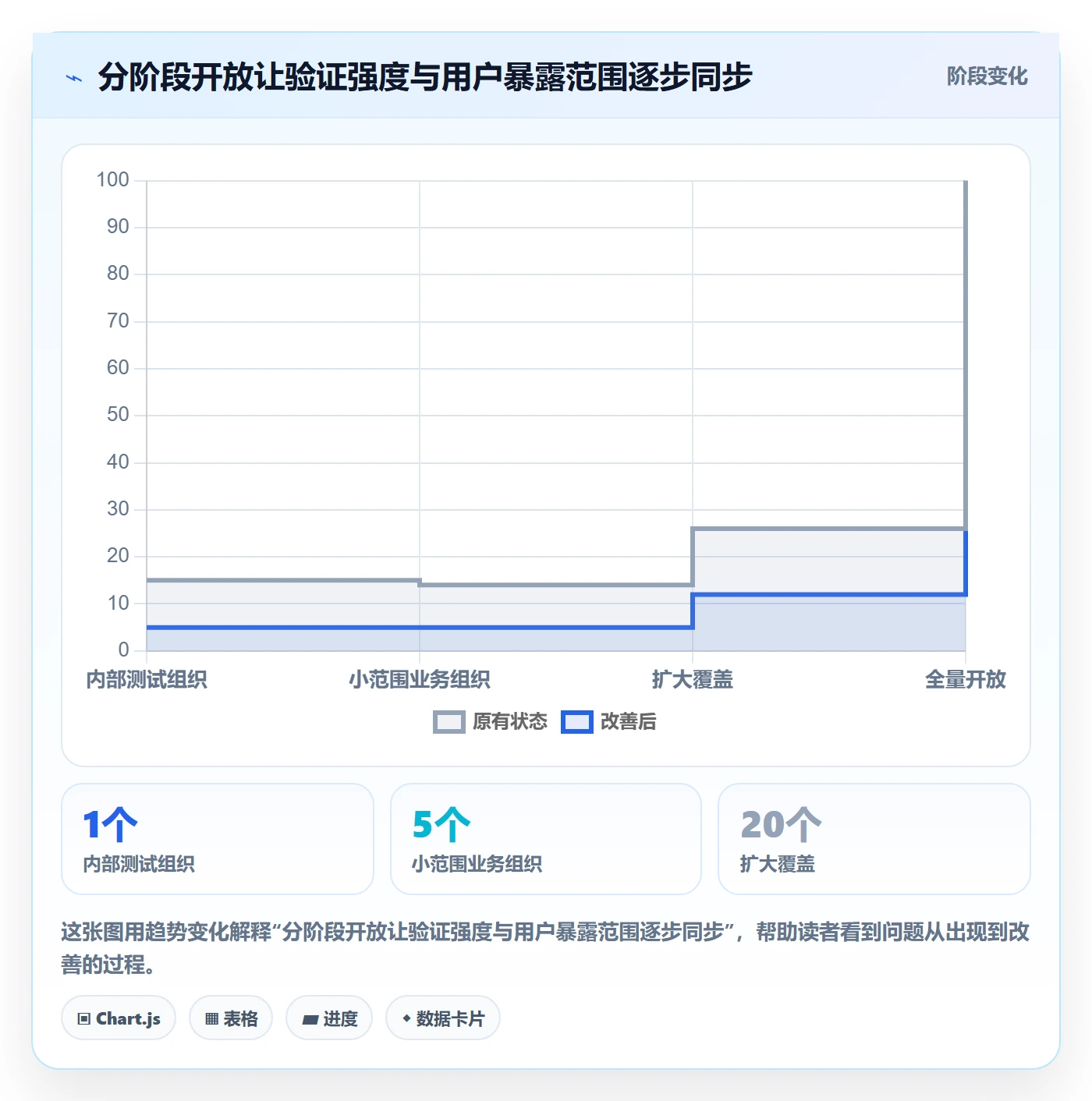Screen dimensions: 1092x1101
Task: Select the 表格 tag chip
Action: tap(231, 1018)
